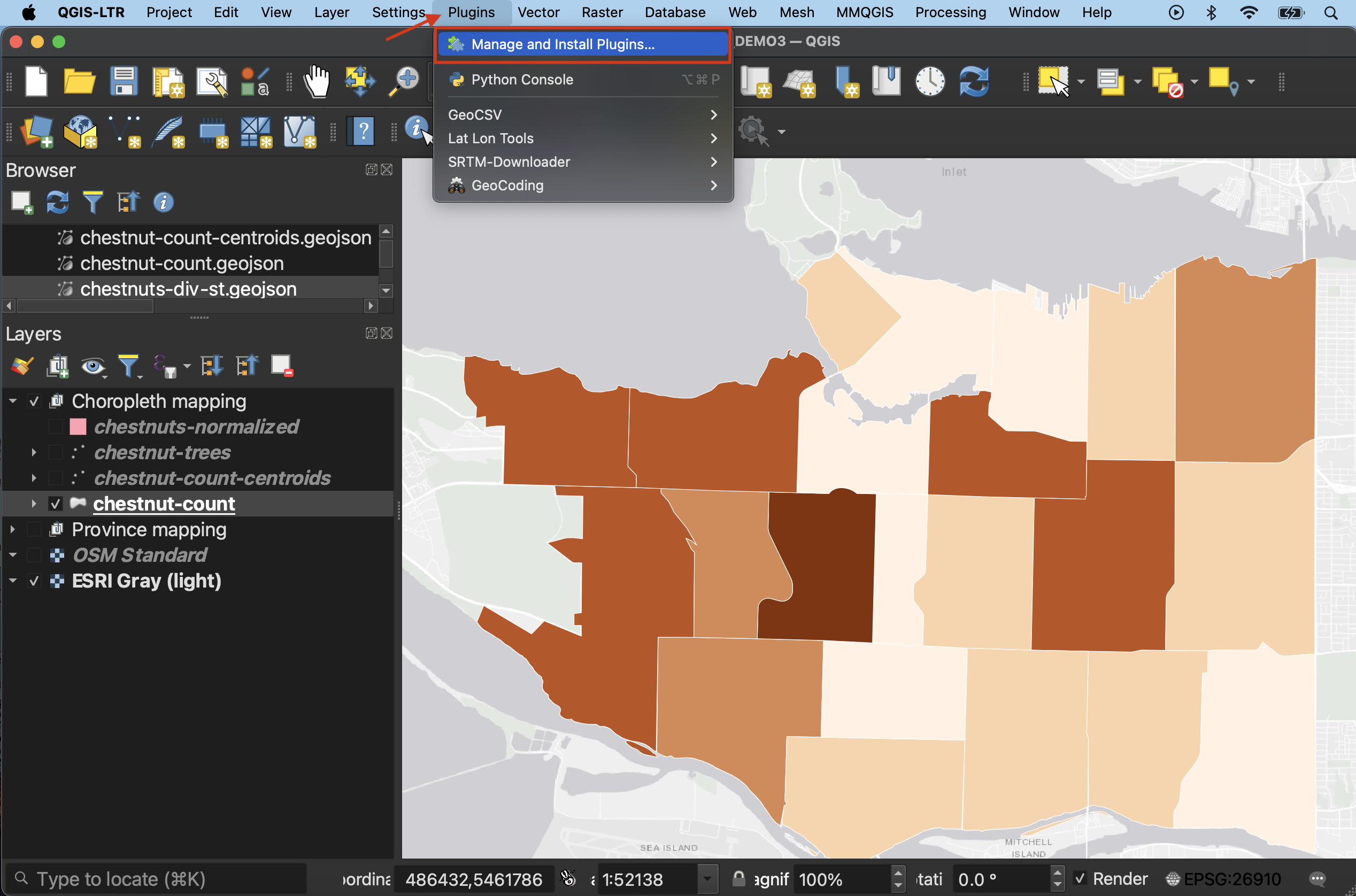Open the Temporal Controller clock icon
This screenshot has width=1356, height=896.
pos(929,81)
